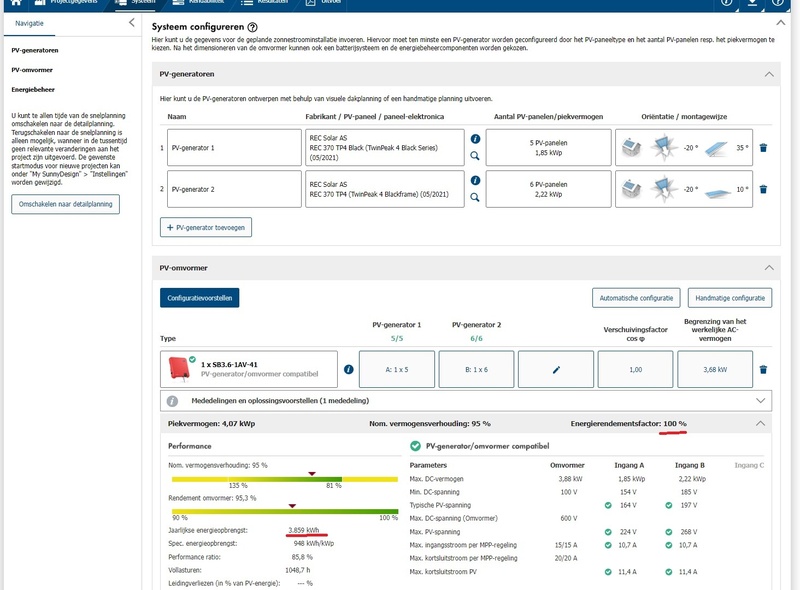Click marker on Nom. vermogensverhouding bar

[312, 474]
